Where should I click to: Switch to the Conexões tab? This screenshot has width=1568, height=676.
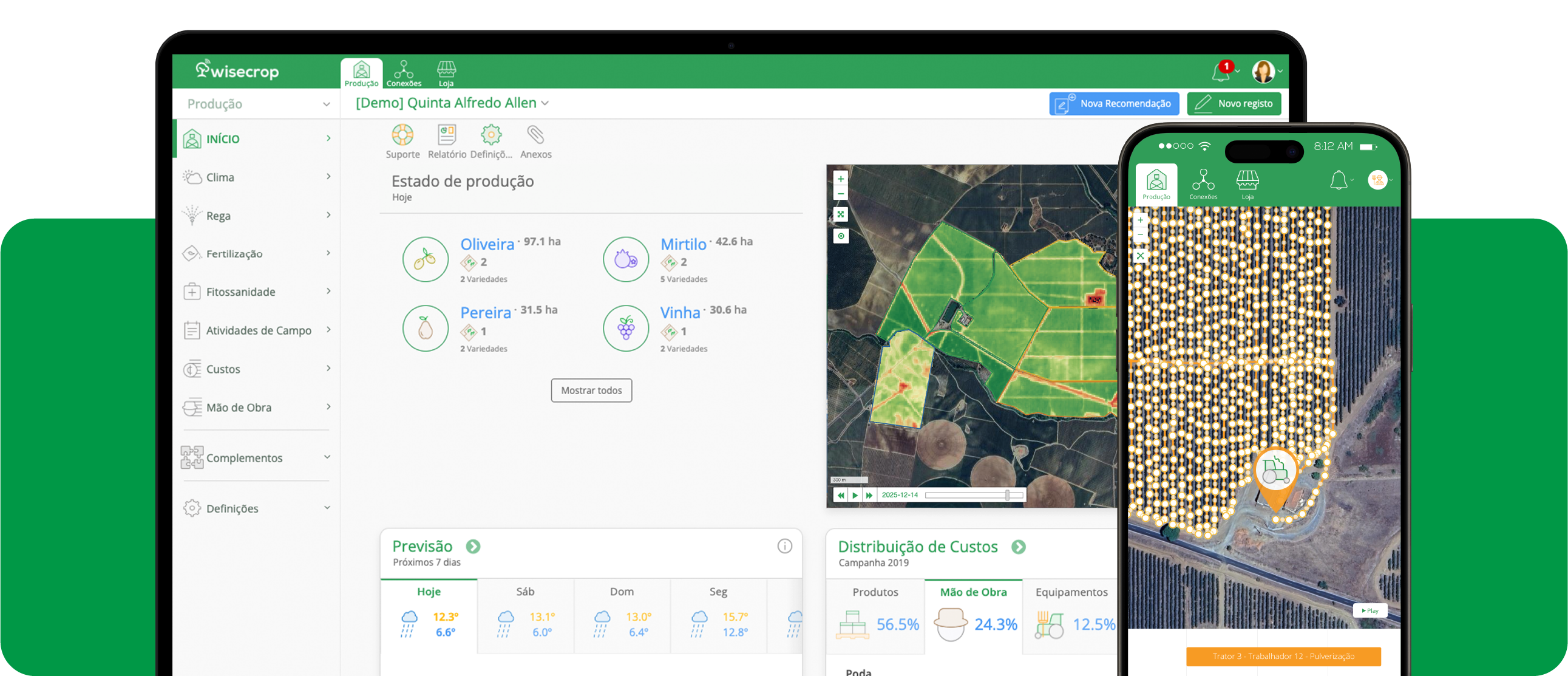(x=404, y=71)
